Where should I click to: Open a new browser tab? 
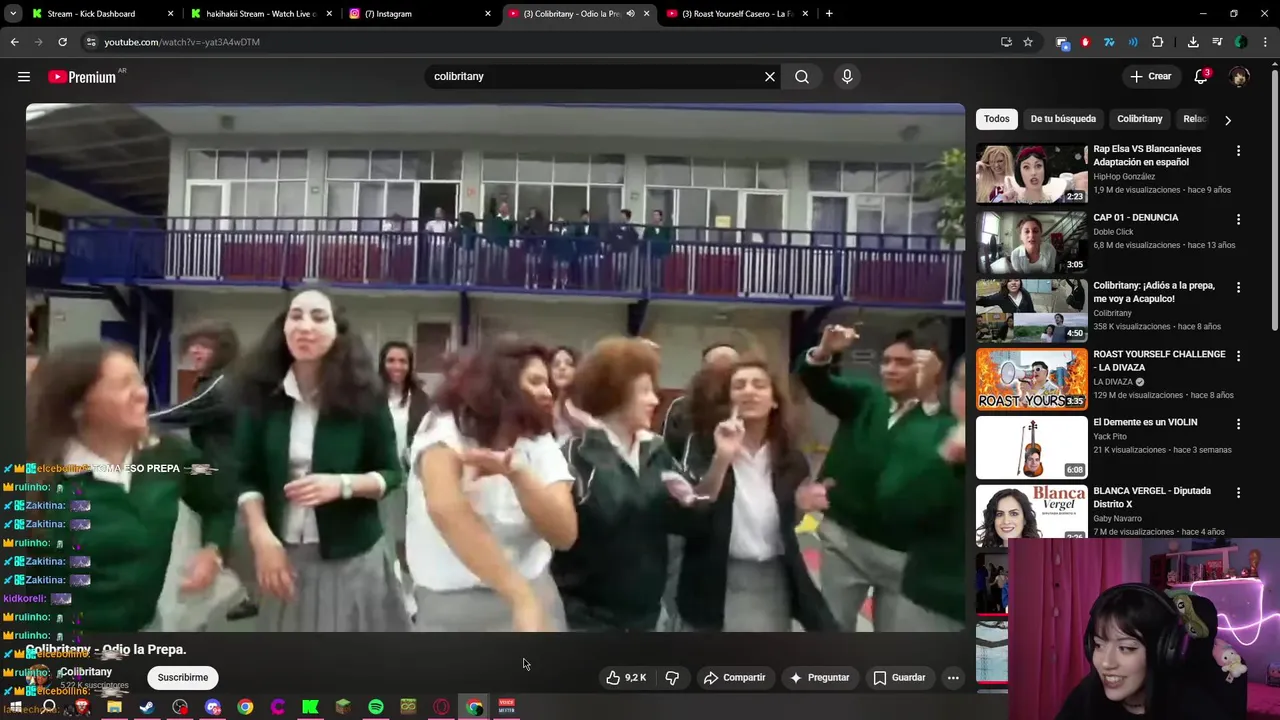pos(829,14)
